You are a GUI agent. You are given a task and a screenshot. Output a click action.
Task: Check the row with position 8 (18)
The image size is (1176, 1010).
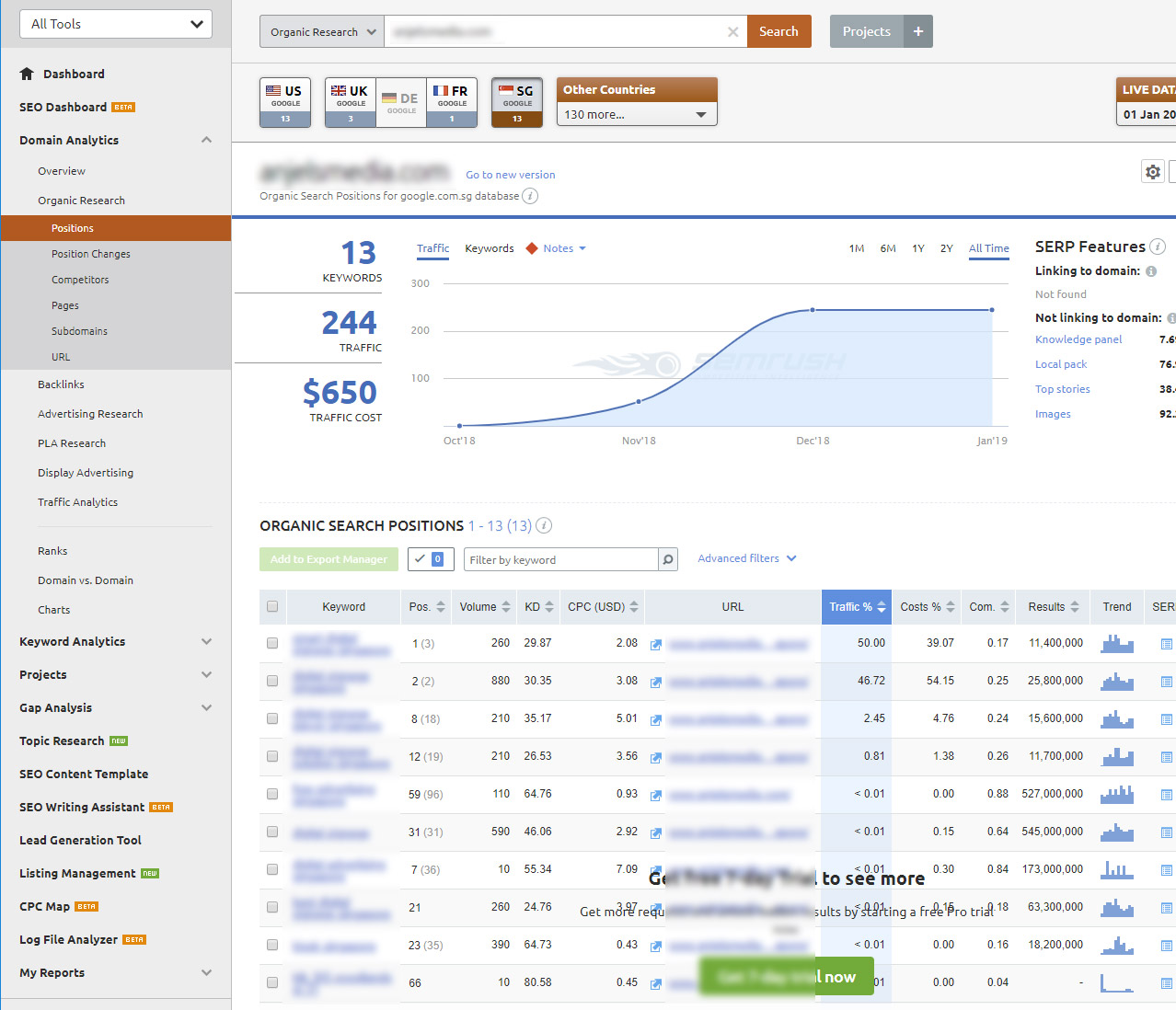coord(272,718)
